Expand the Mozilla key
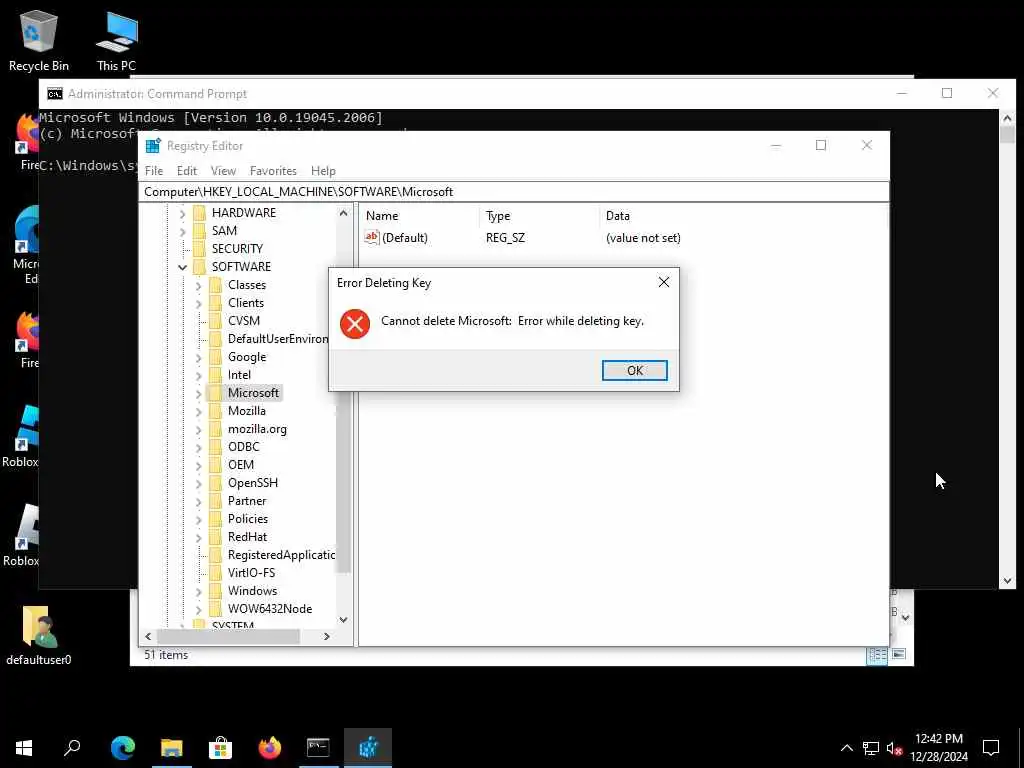Image resolution: width=1024 pixels, height=768 pixels. (x=199, y=411)
